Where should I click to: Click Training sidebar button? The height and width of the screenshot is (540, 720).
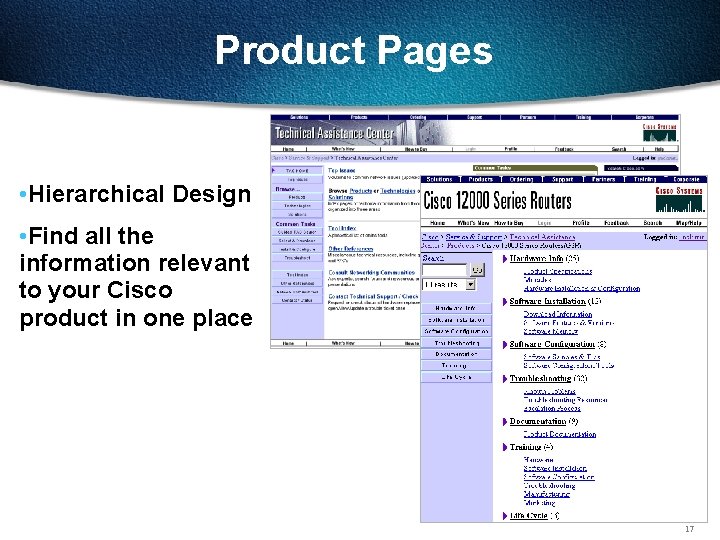pyautogui.click(x=456, y=366)
